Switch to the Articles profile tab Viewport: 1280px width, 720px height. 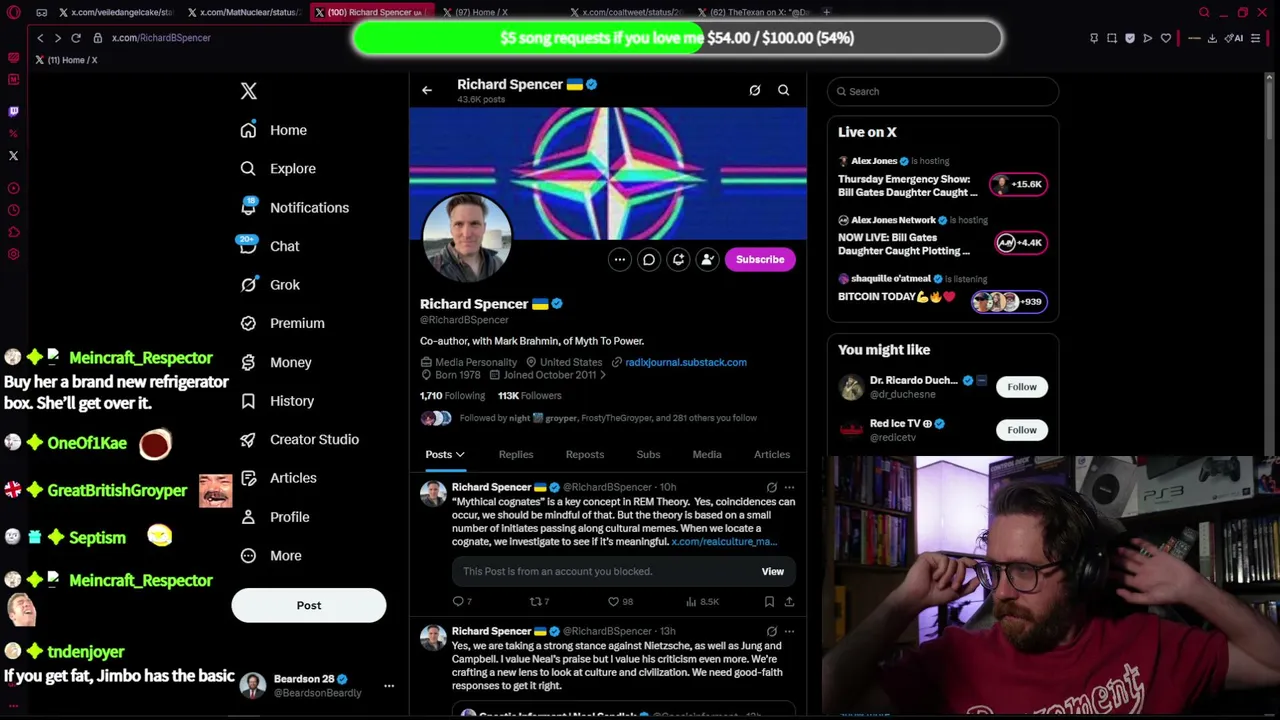[772, 455]
